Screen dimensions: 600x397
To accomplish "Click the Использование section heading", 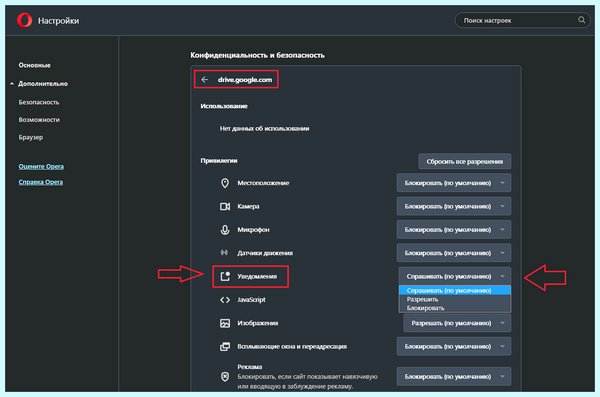I will point(224,106).
